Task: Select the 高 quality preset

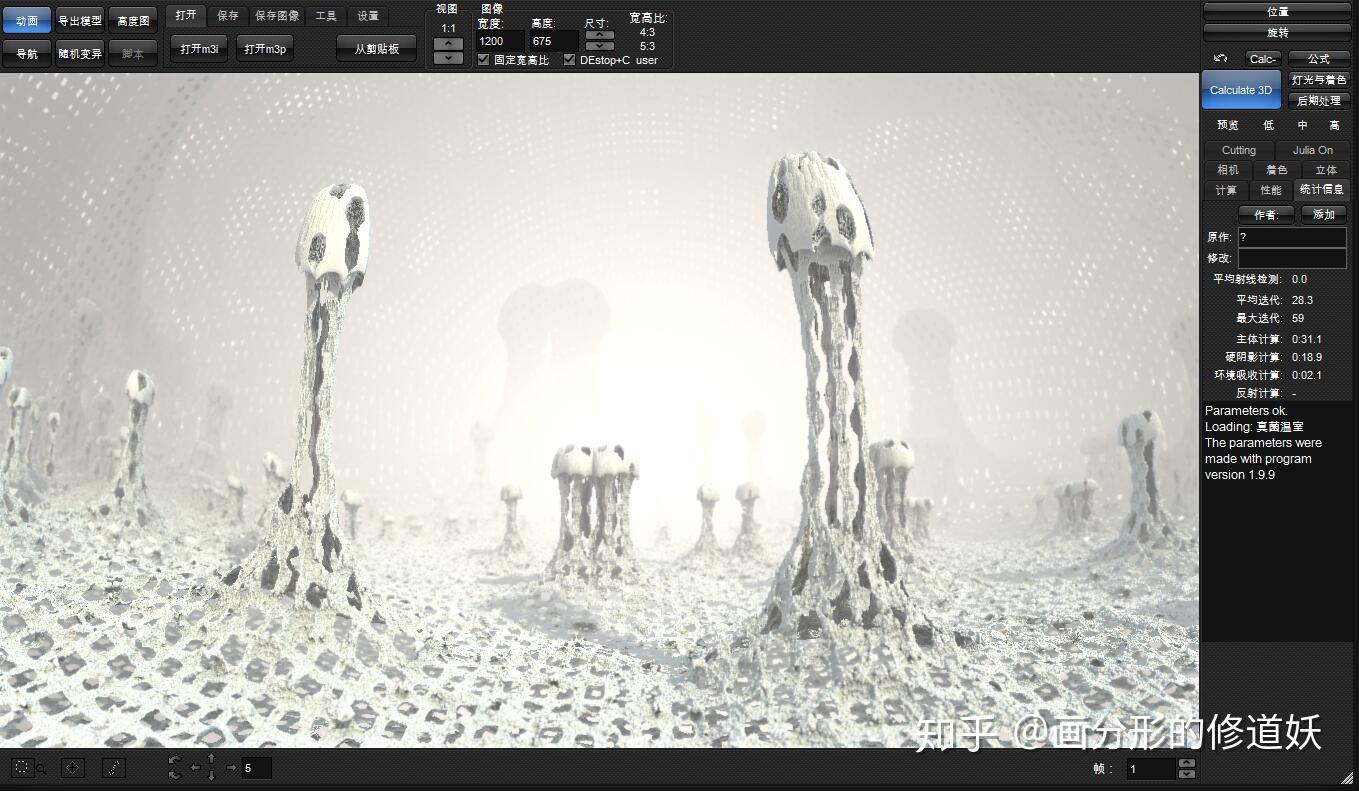Action: pos(1334,126)
